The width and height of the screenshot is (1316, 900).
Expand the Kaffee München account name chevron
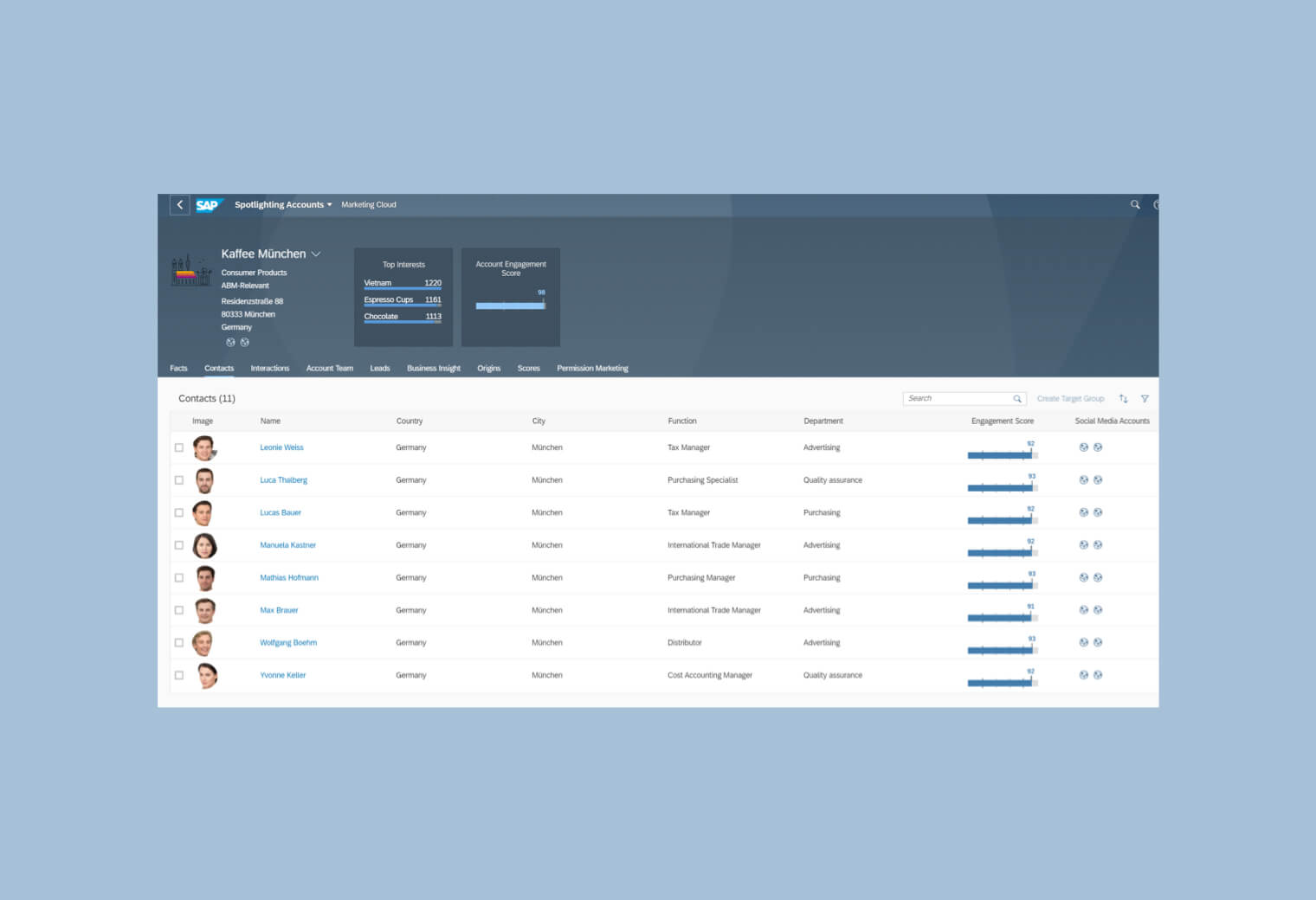tap(317, 254)
